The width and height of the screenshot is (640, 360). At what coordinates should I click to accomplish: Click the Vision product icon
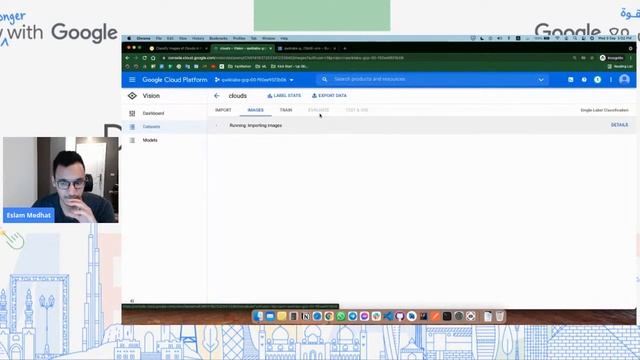pos(132,96)
